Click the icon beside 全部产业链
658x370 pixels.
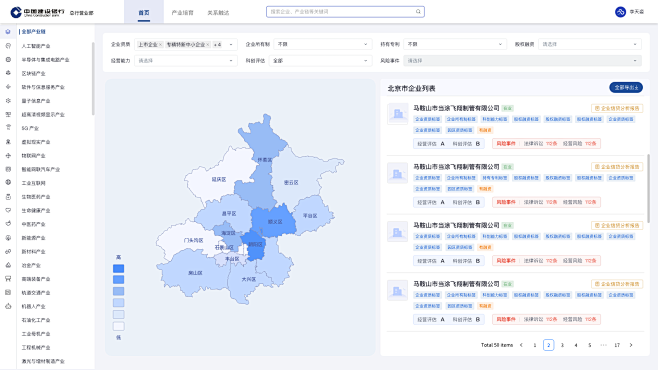click(8, 32)
